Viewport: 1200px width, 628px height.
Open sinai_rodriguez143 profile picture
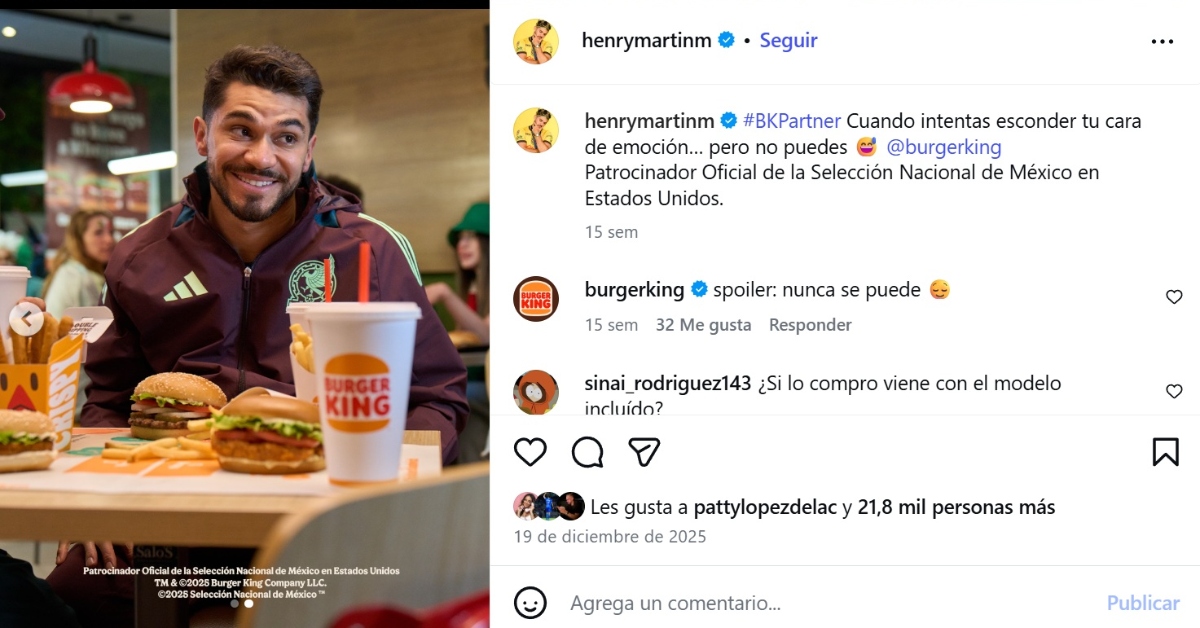pos(536,392)
